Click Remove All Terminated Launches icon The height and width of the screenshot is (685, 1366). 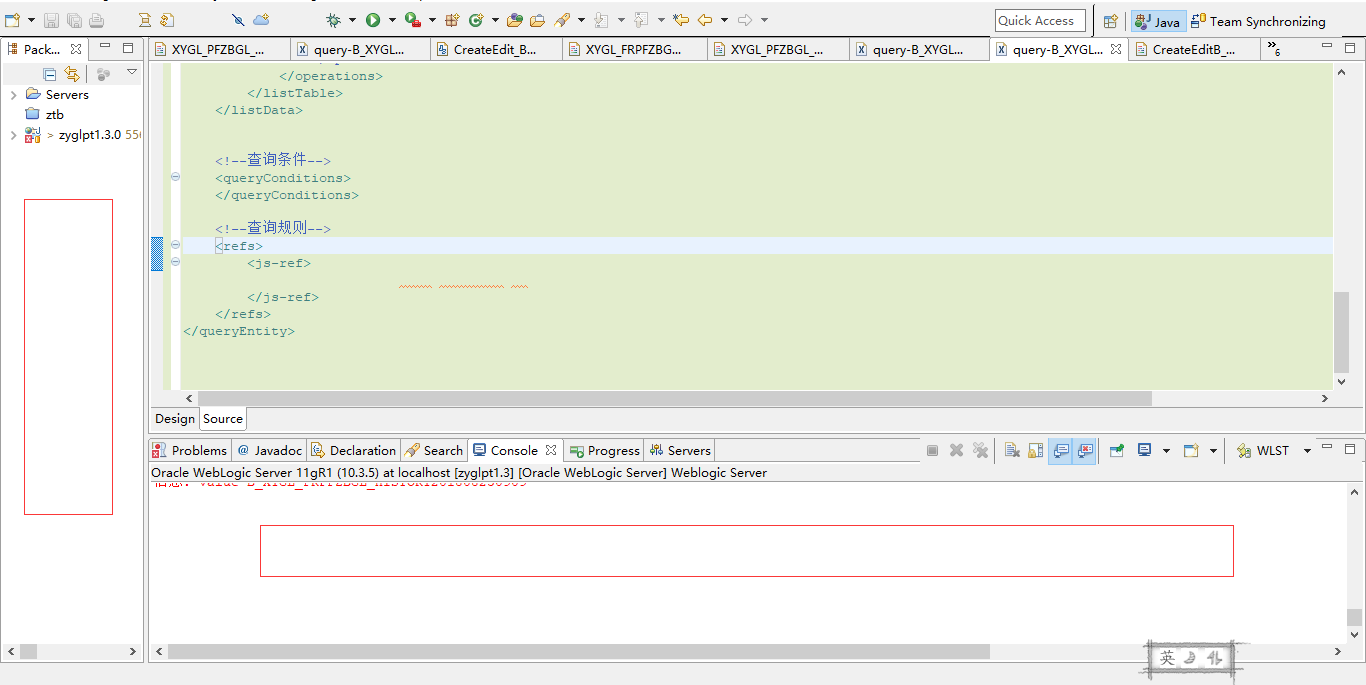pos(981,451)
